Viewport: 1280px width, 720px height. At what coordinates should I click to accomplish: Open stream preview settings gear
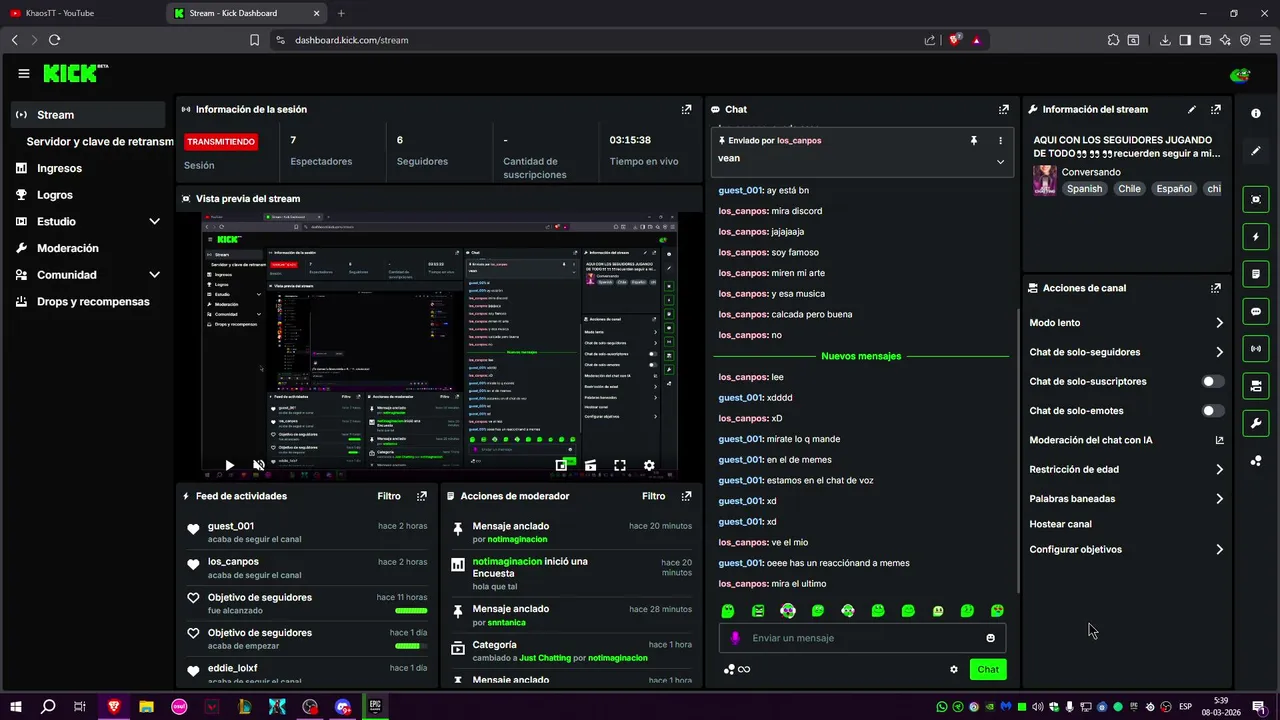coord(649,465)
